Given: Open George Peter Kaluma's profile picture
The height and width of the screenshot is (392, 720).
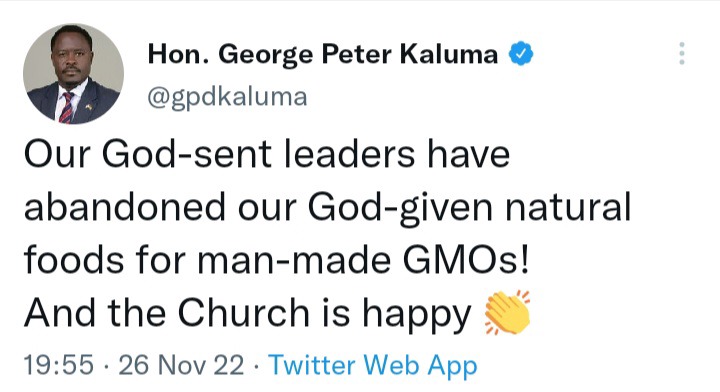Looking at the screenshot, I should click(x=73, y=74).
